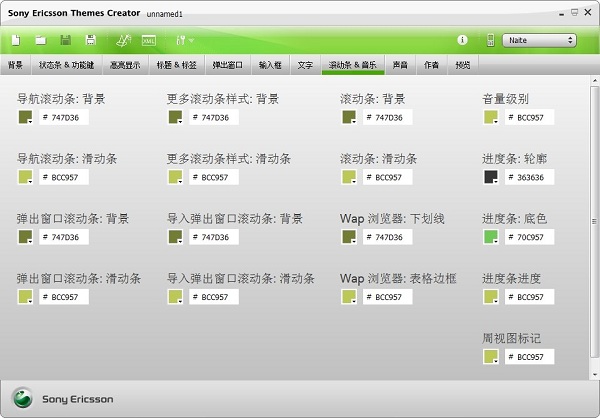This screenshot has width=600, height=418.
Task: Choose green swatch for 进度条: 底色
Action: (491, 237)
